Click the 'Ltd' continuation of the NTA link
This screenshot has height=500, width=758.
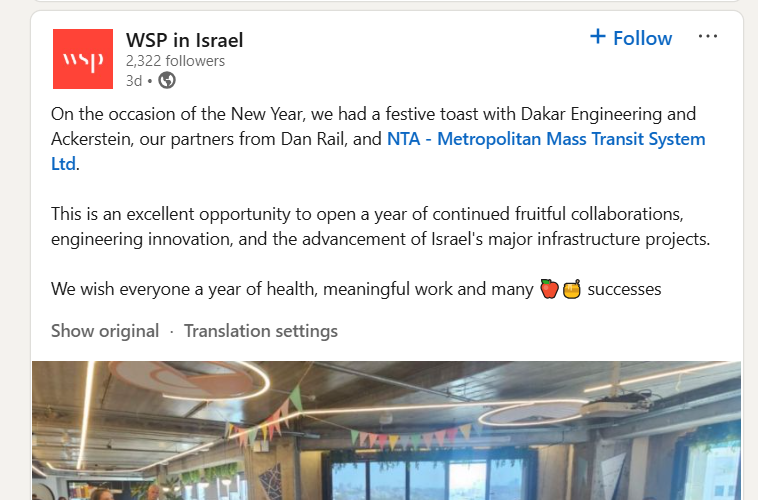(63, 163)
